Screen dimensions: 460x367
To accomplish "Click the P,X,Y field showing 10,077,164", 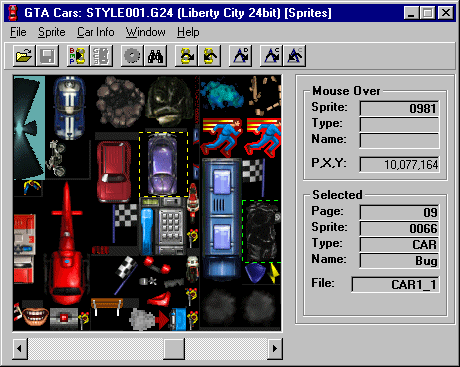I will (x=399, y=164).
